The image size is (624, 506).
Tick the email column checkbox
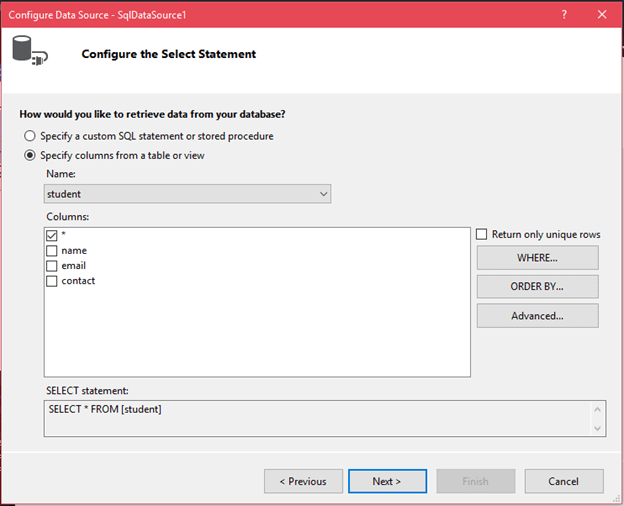tap(52, 266)
